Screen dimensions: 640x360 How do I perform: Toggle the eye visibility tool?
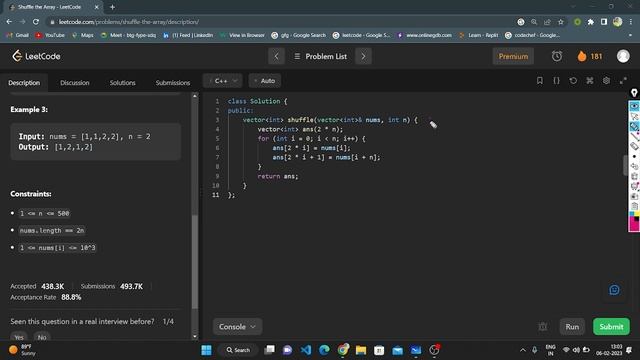634,106
